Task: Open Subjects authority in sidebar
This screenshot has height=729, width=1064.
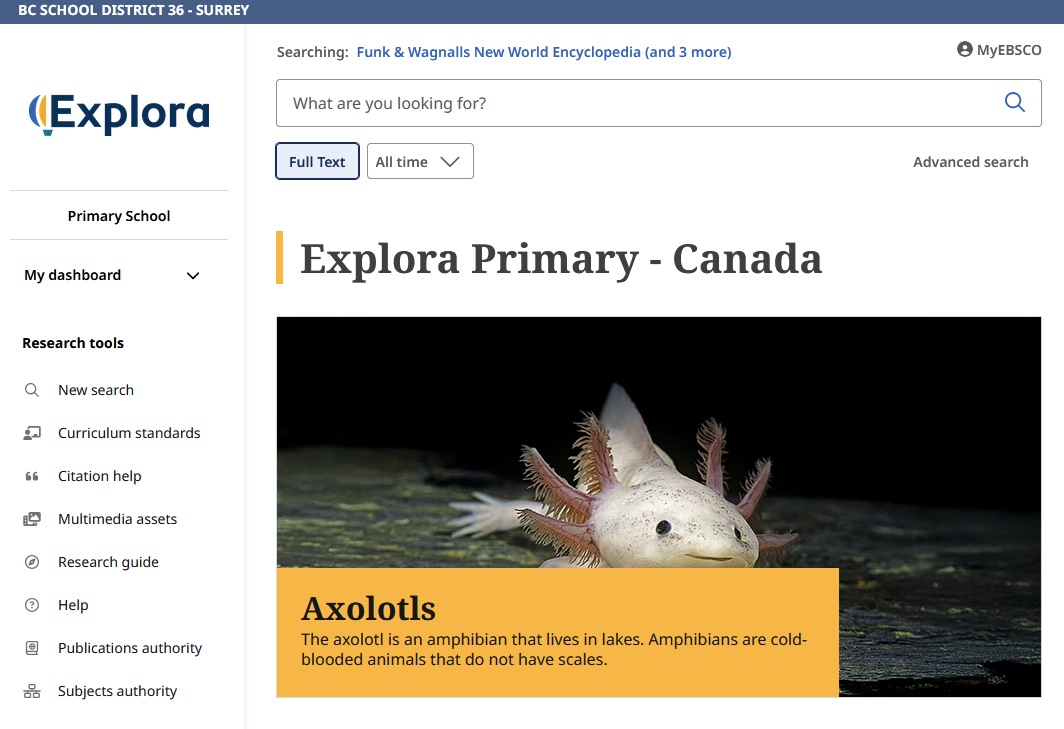Action: (x=117, y=691)
